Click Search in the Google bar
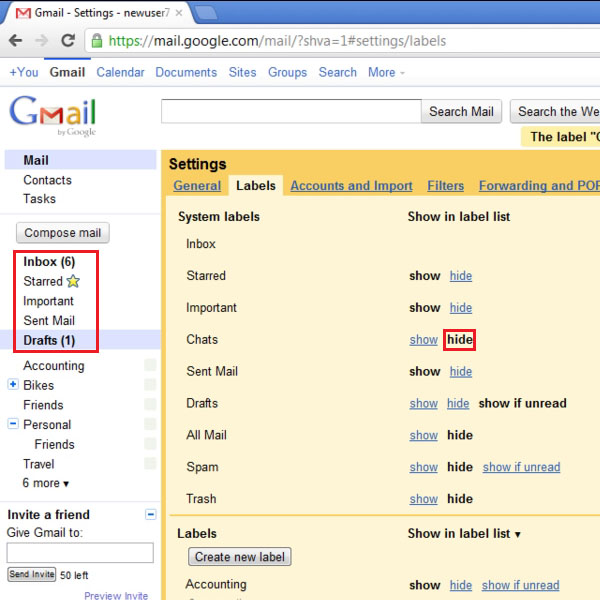 point(338,72)
